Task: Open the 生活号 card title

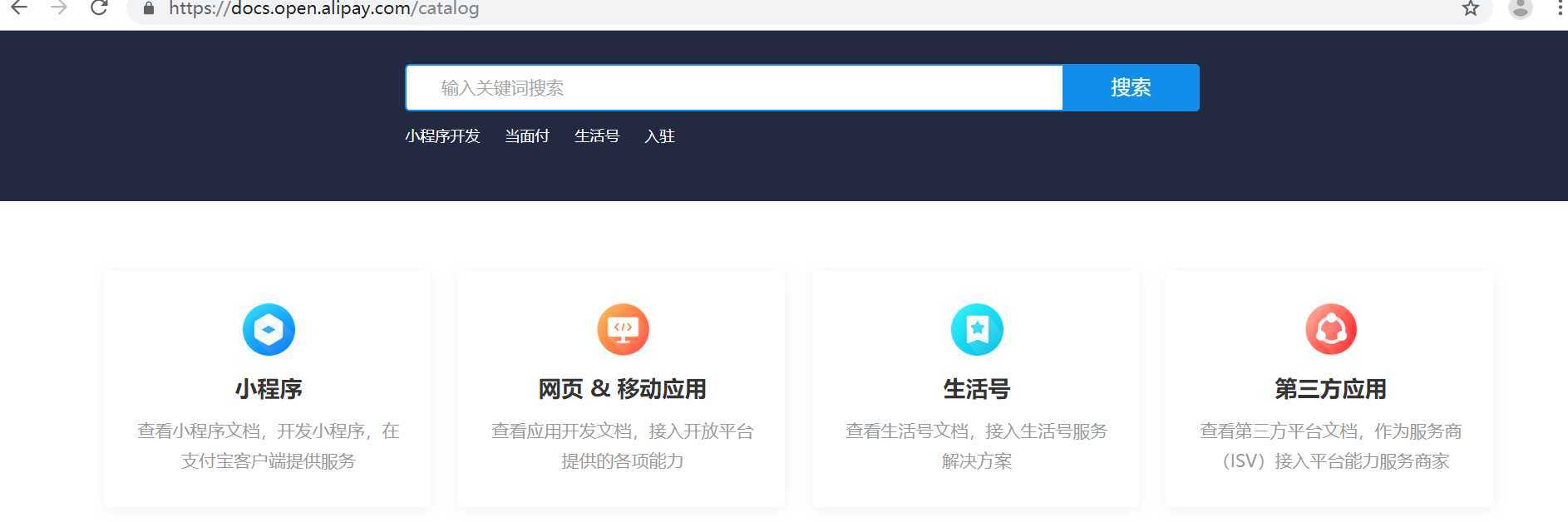Action: pos(977,389)
